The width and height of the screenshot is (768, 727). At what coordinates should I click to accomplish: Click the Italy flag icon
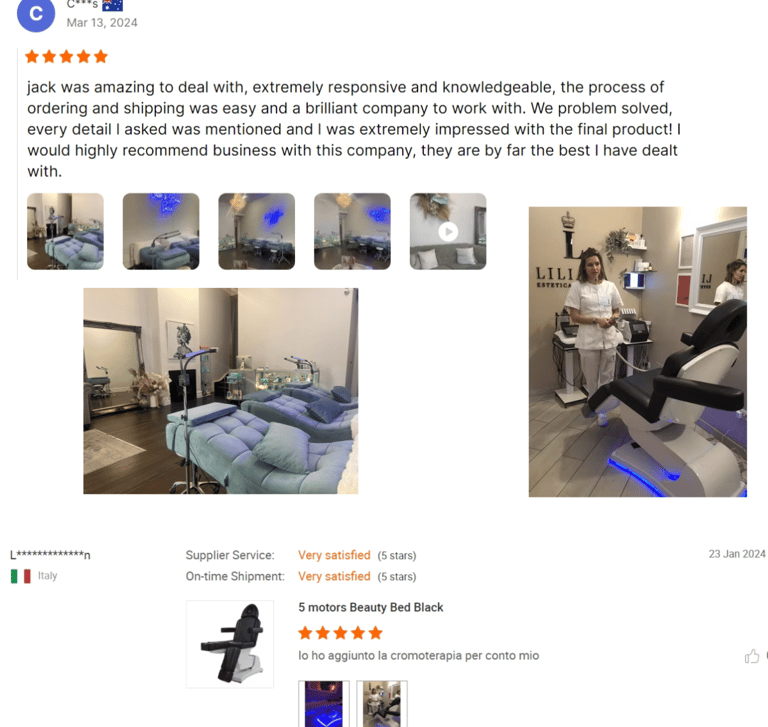coord(21,576)
